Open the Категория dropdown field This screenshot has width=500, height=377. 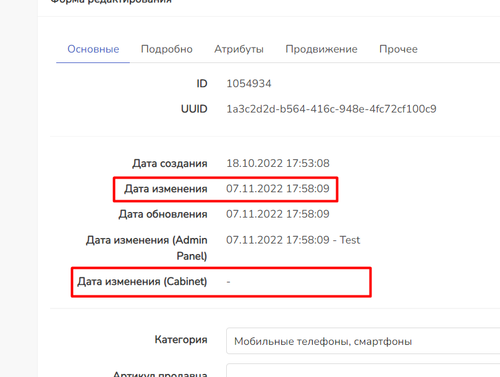click(x=363, y=341)
